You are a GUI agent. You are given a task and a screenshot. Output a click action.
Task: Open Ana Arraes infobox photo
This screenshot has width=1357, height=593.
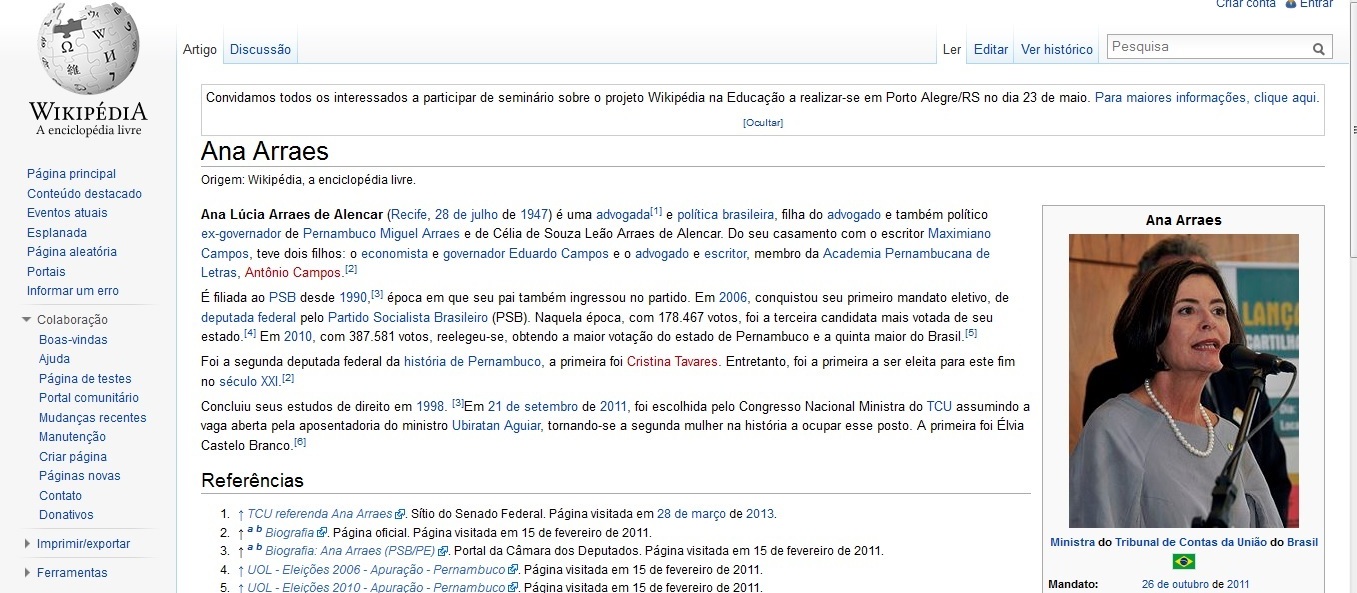click(x=1183, y=381)
